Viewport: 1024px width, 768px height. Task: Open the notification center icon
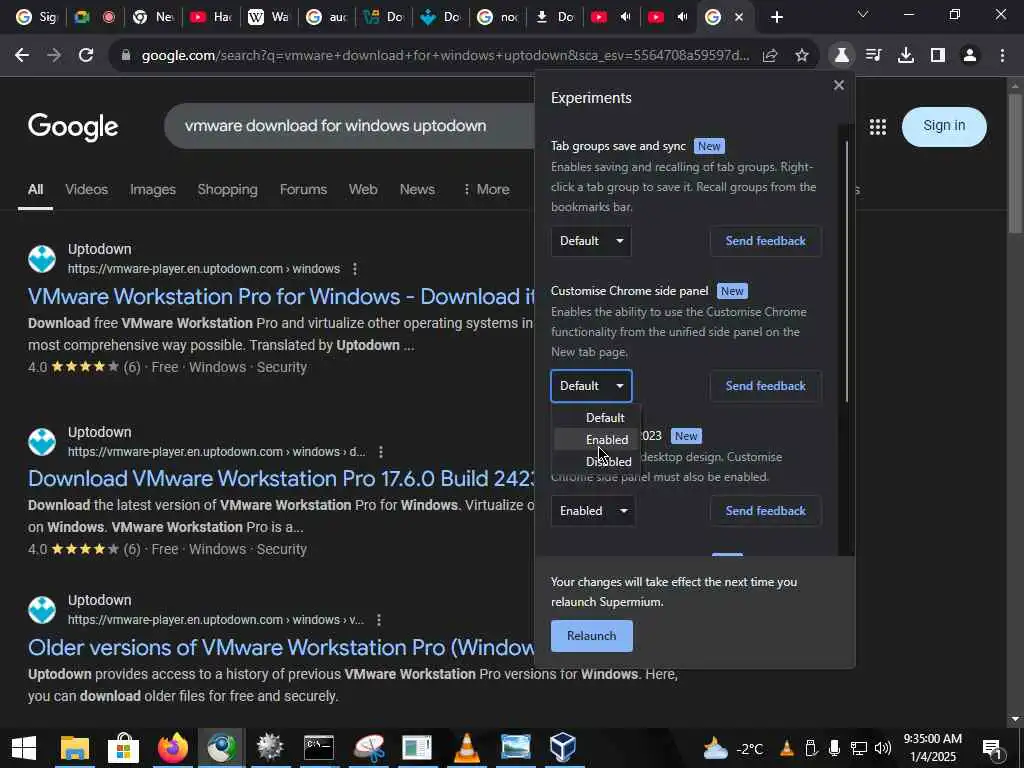pos(992,749)
